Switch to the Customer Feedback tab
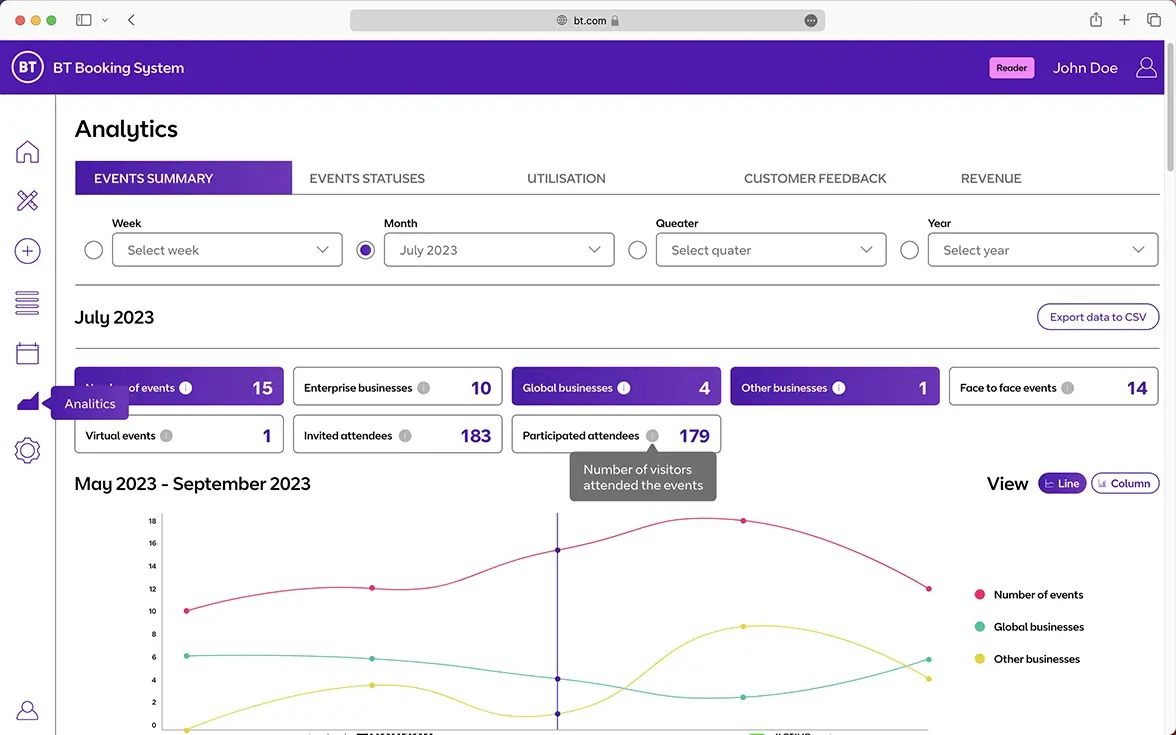1176x735 pixels. [815, 178]
